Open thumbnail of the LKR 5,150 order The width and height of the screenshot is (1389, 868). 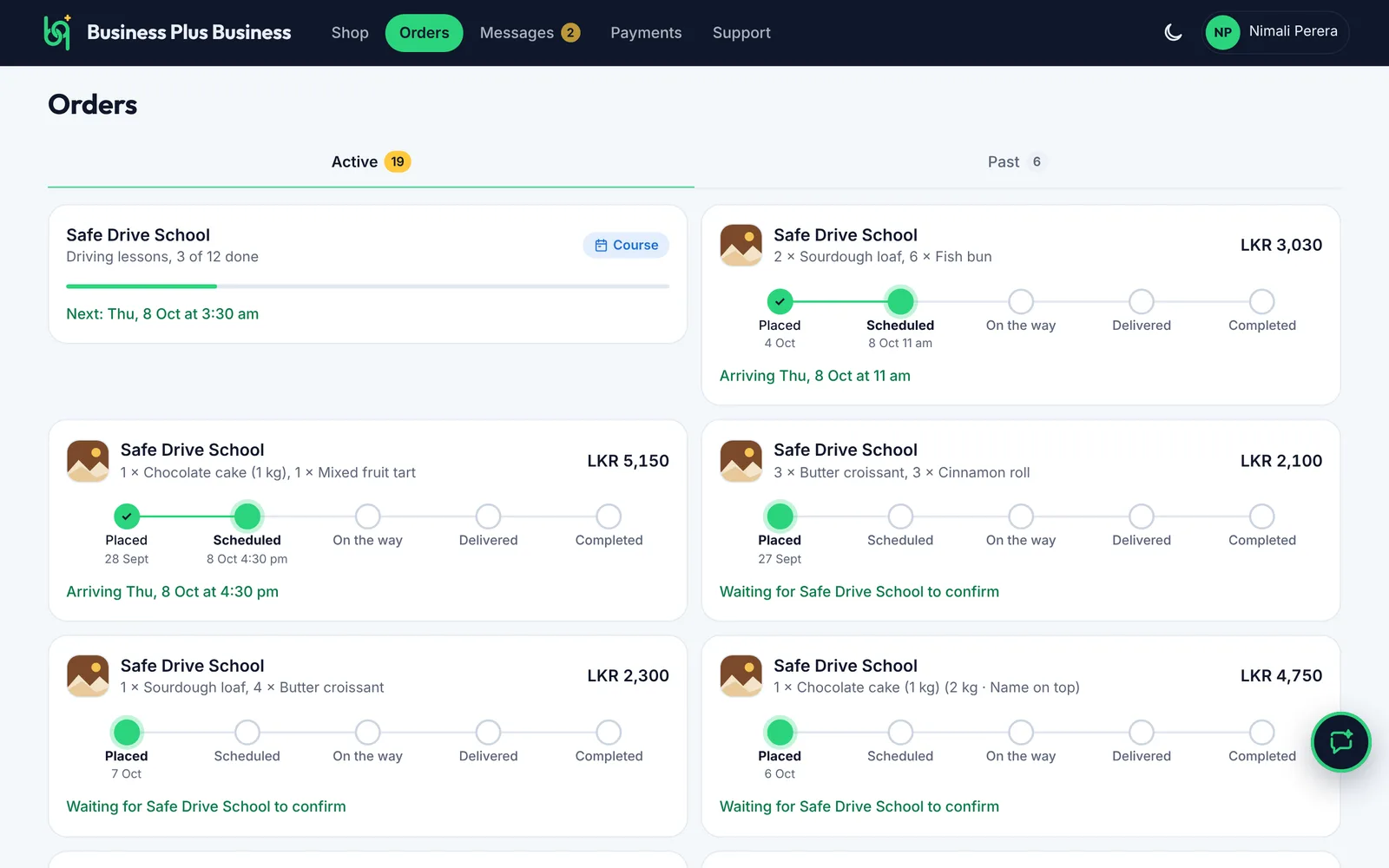88,461
